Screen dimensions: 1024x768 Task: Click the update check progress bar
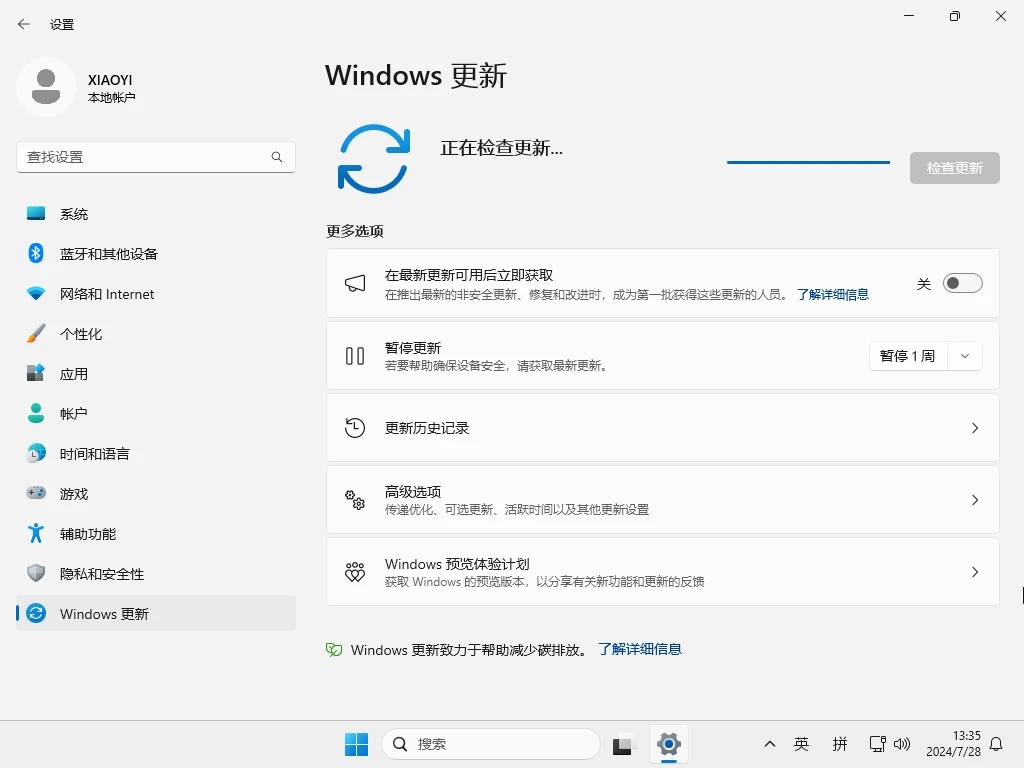[808, 162]
